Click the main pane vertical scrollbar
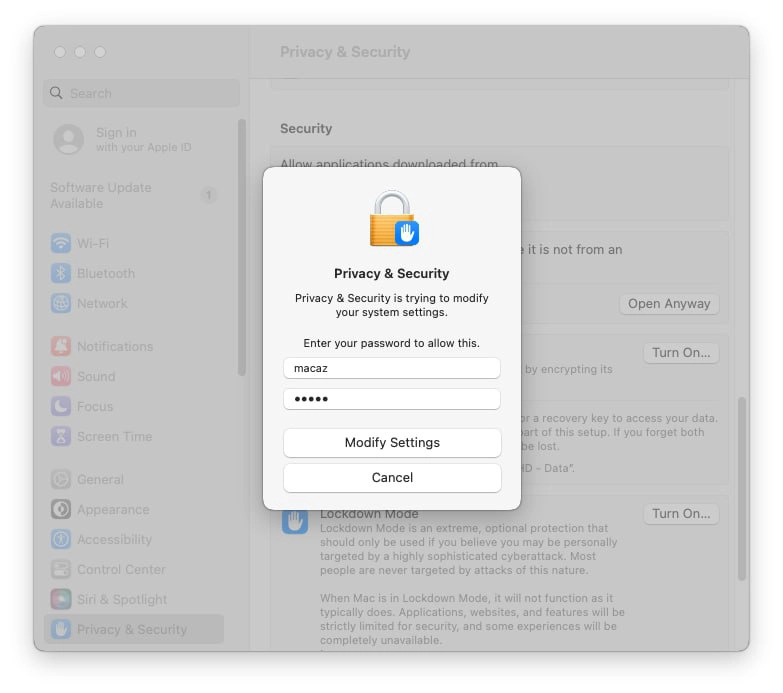783x693 pixels. pyautogui.click(x=741, y=488)
